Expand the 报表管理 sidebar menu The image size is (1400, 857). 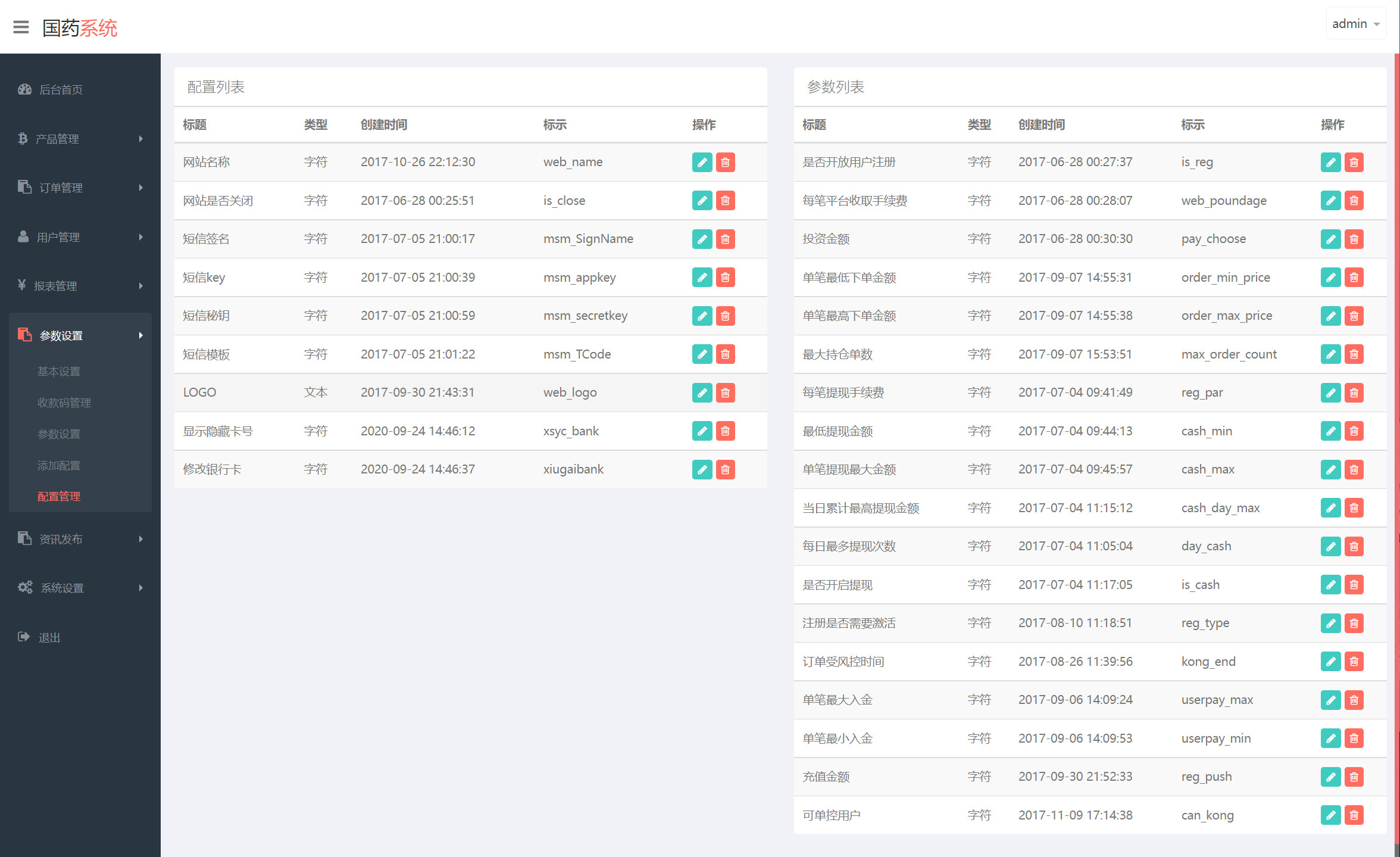tap(80, 286)
